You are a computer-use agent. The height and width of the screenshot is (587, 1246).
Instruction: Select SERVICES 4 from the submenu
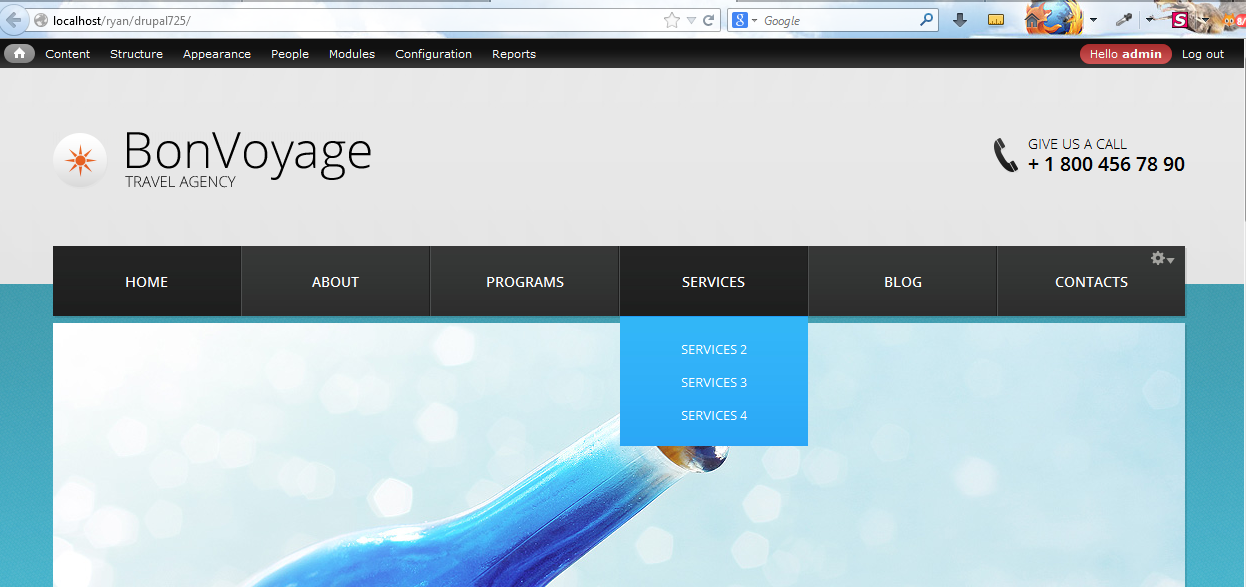tap(714, 416)
